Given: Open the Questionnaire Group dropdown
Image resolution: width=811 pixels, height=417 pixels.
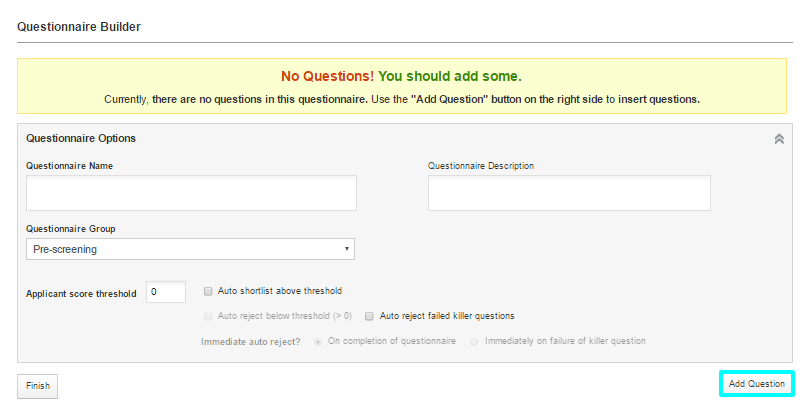Looking at the screenshot, I should (x=190, y=249).
